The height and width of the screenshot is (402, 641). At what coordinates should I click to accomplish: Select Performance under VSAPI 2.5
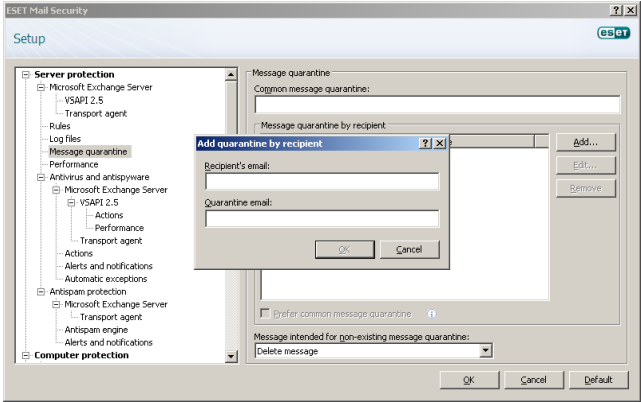click(119, 228)
